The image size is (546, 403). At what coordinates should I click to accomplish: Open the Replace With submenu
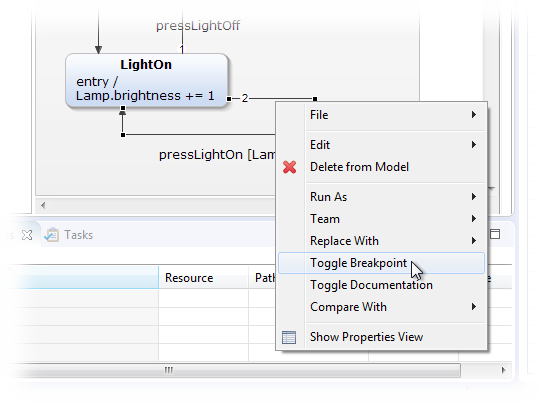pos(381,241)
